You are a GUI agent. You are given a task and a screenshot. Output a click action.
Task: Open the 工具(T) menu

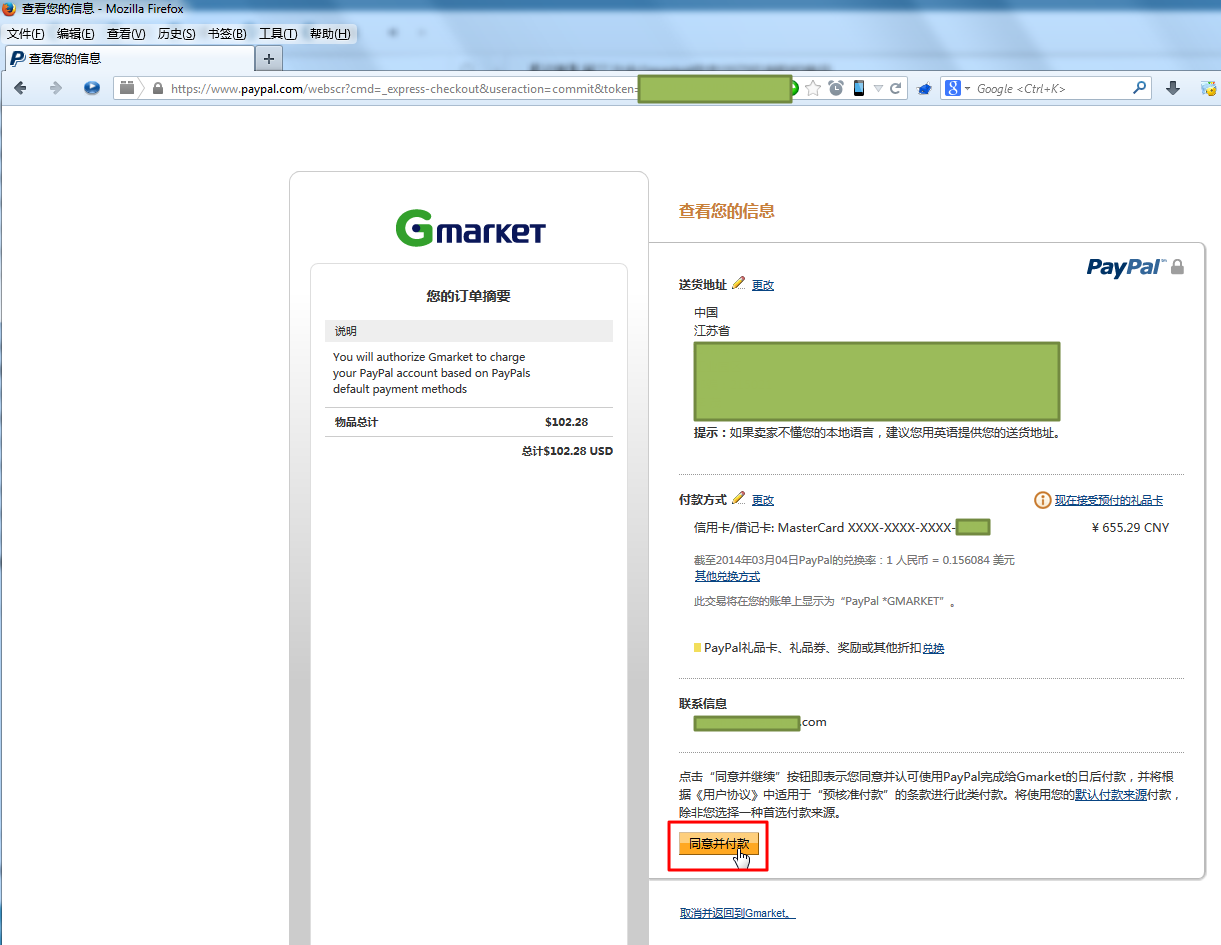278,34
